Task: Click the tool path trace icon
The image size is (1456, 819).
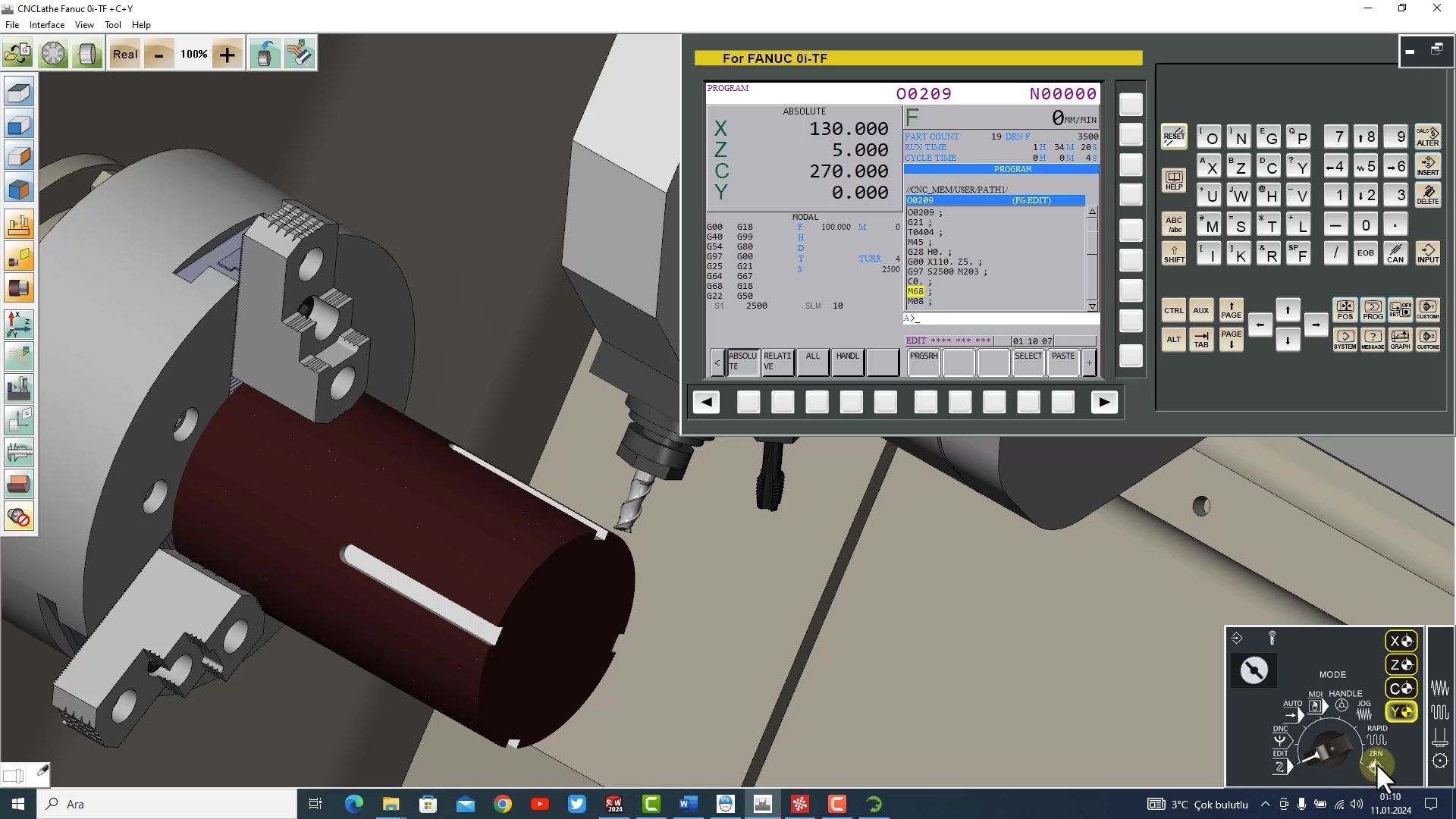Action: pos(19,356)
